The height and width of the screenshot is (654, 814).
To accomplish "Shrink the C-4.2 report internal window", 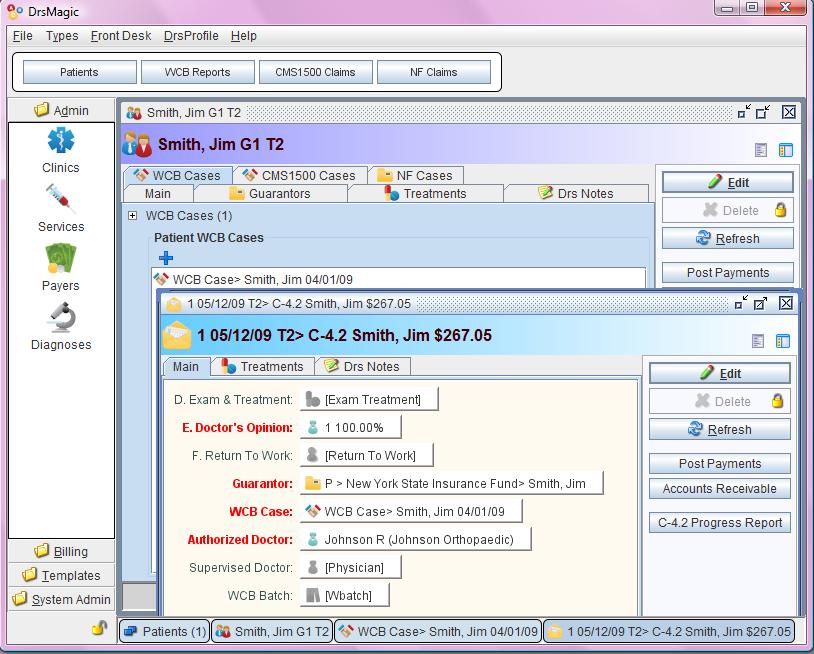I will point(741,303).
